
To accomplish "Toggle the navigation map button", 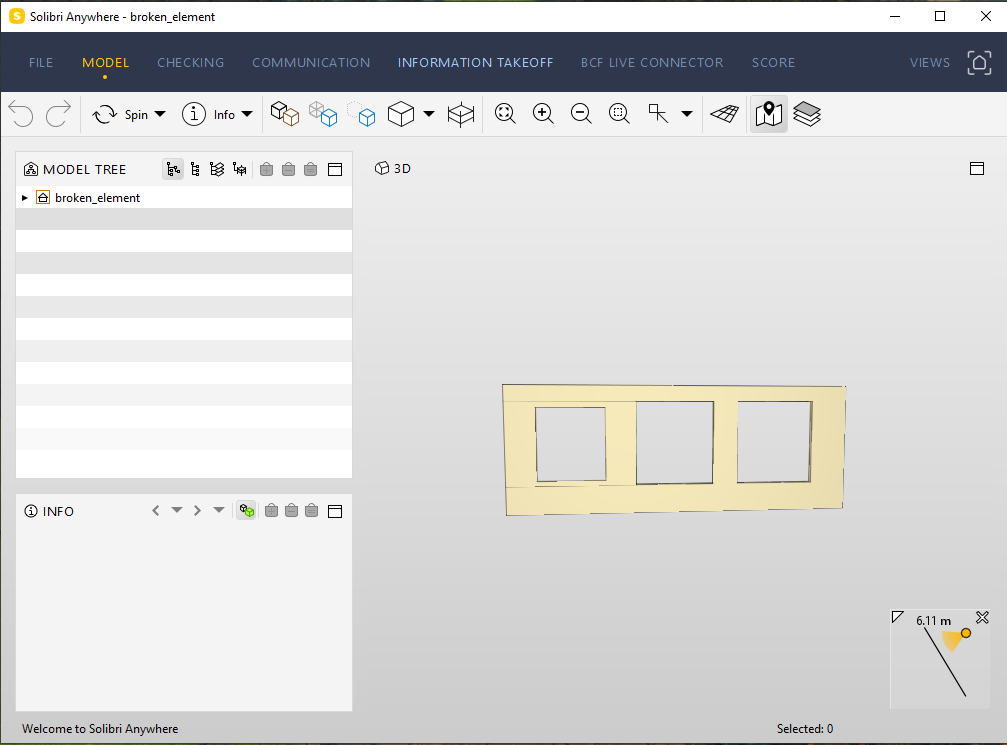I will coord(769,114).
